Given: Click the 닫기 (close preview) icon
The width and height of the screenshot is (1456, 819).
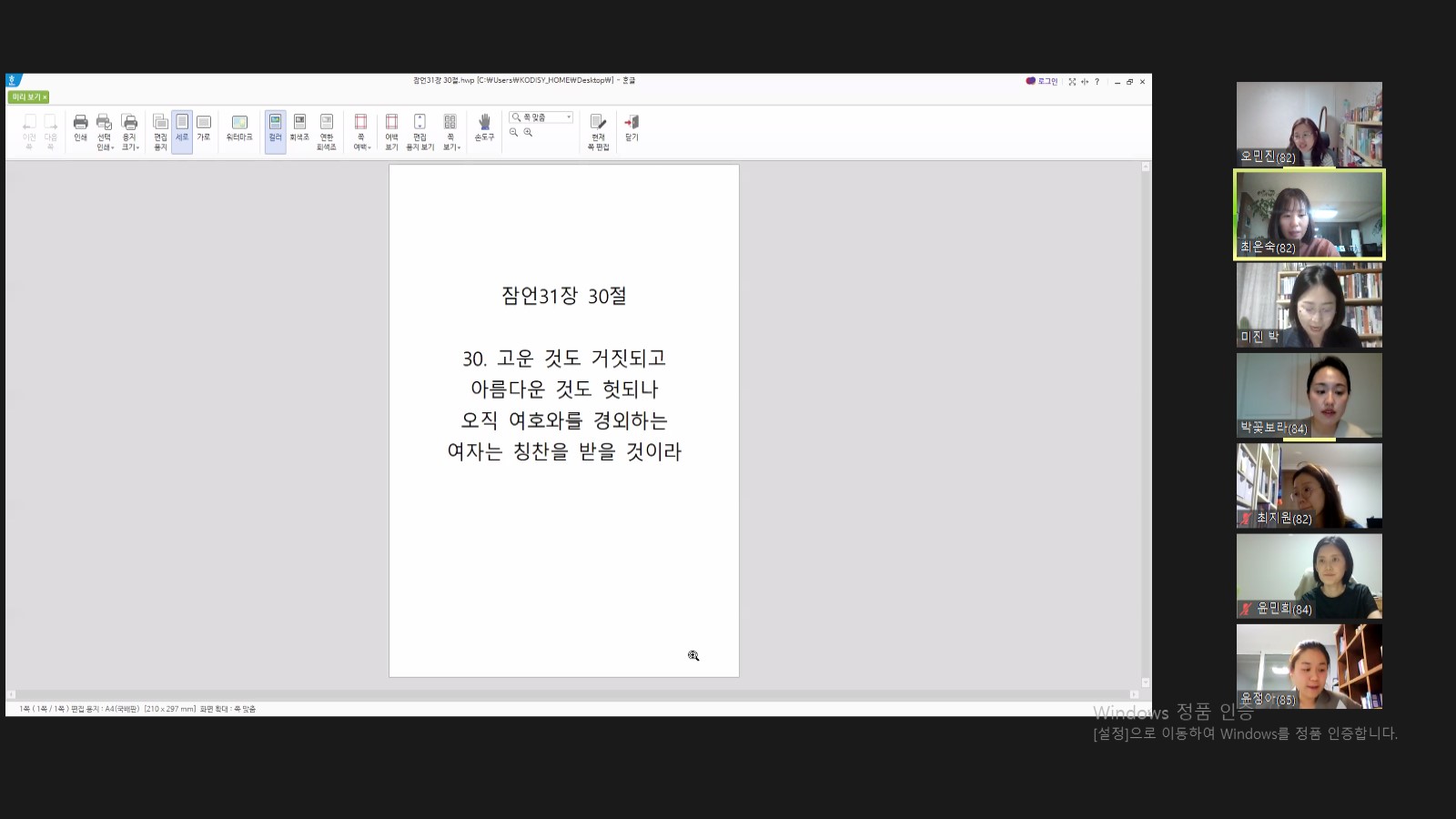Looking at the screenshot, I should [632, 128].
